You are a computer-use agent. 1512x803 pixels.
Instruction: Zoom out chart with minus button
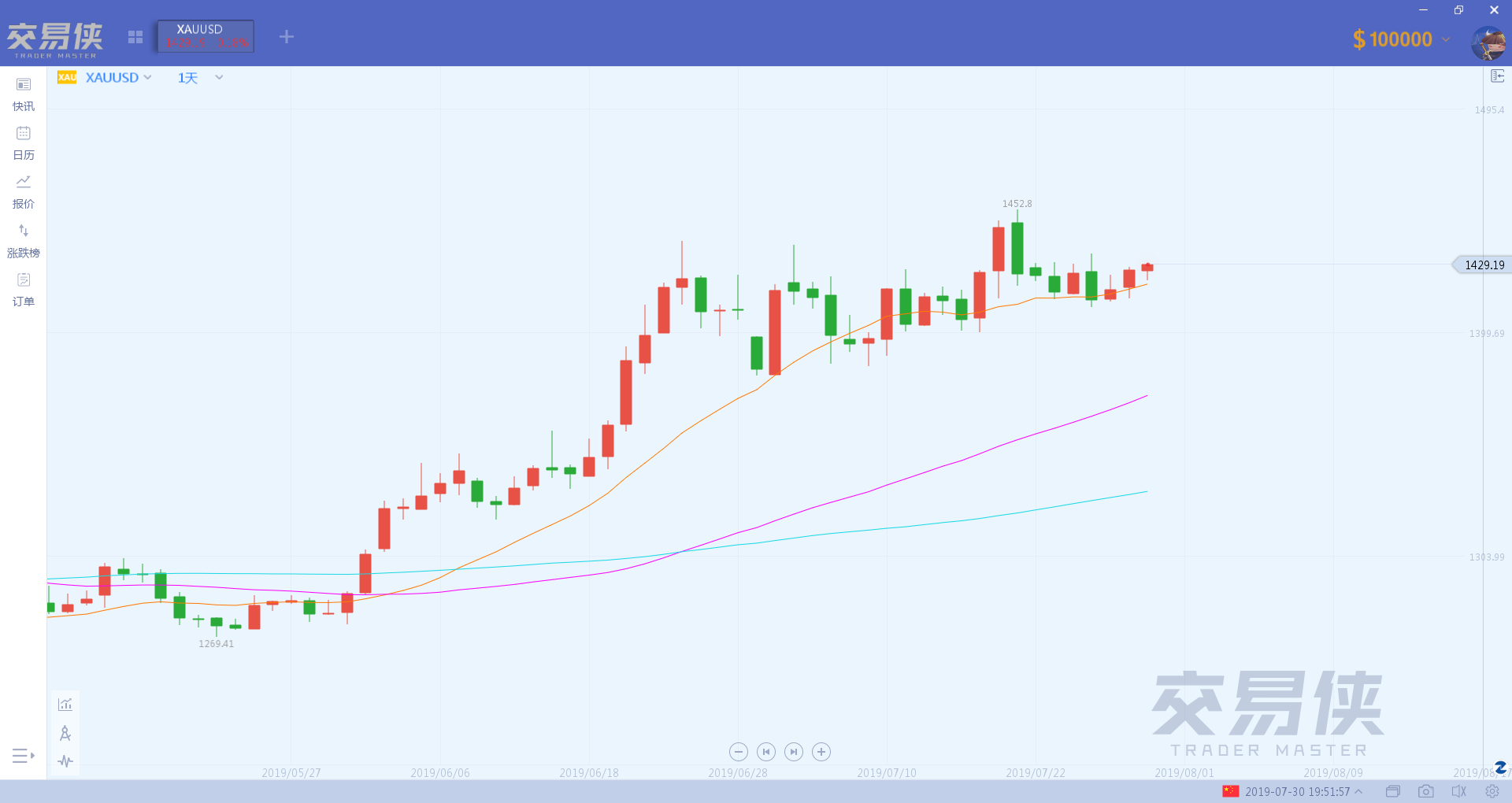pyautogui.click(x=739, y=752)
